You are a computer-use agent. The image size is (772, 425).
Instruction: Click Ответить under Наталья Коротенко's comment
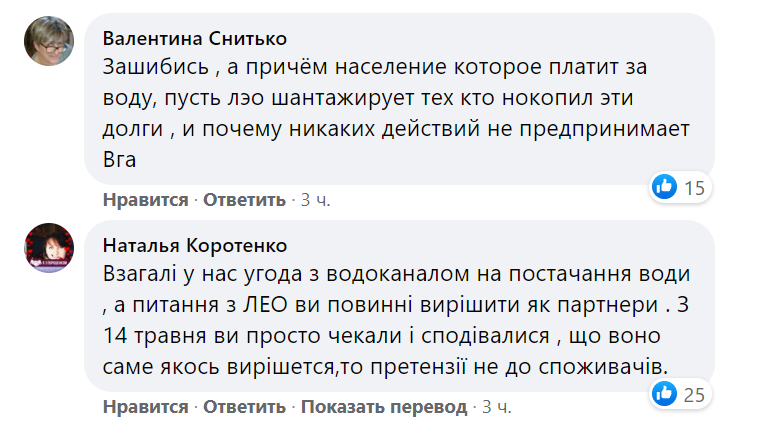(x=245, y=407)
